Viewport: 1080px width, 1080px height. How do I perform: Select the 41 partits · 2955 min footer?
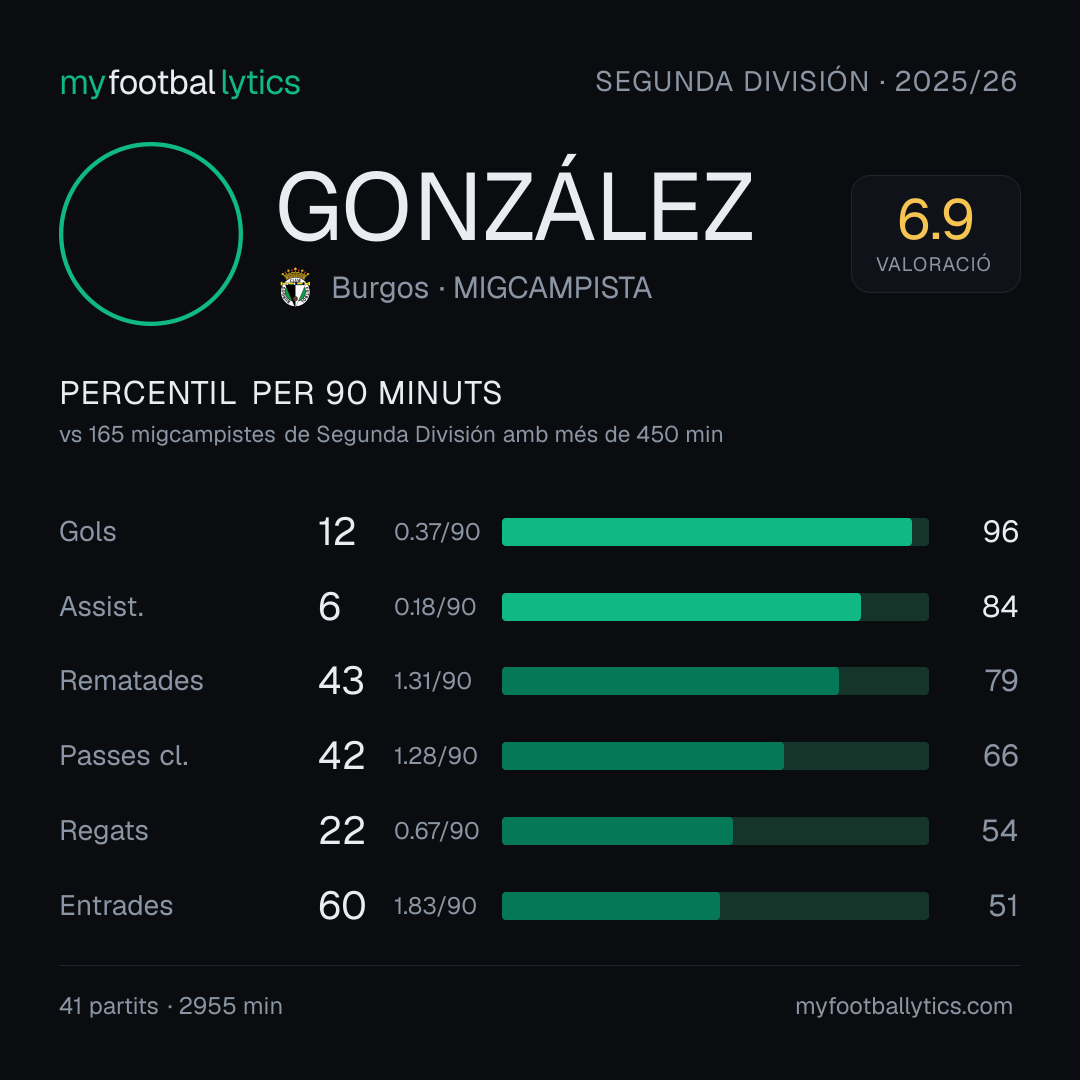171,1006
